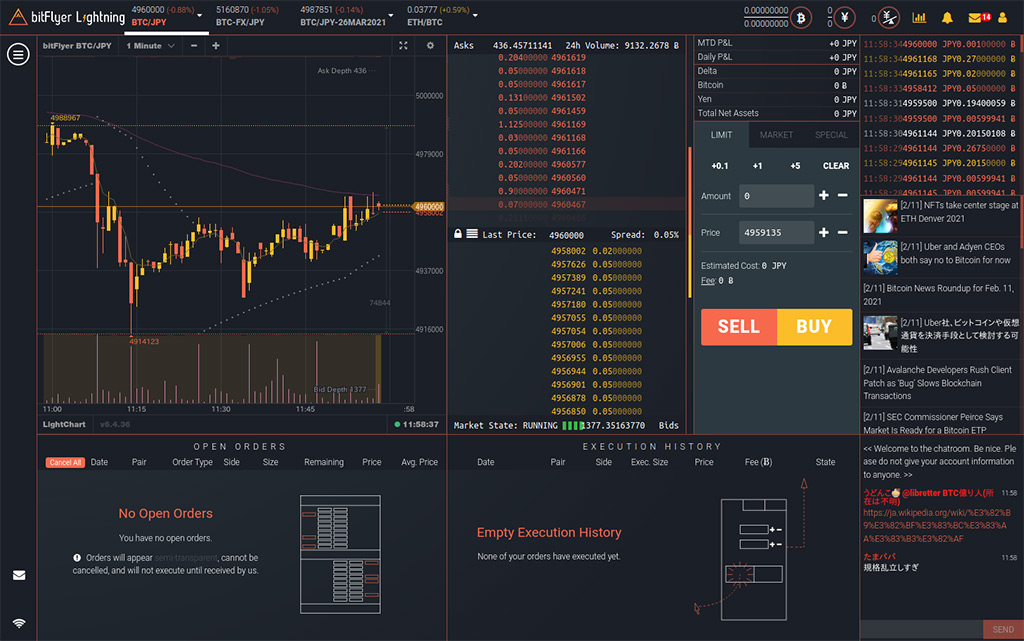Image resolution: width=1024 pixels, height=641 pixels.
Task: Open the NFTs take center stage news thumbnail
Action: click(x=880, y=216)
